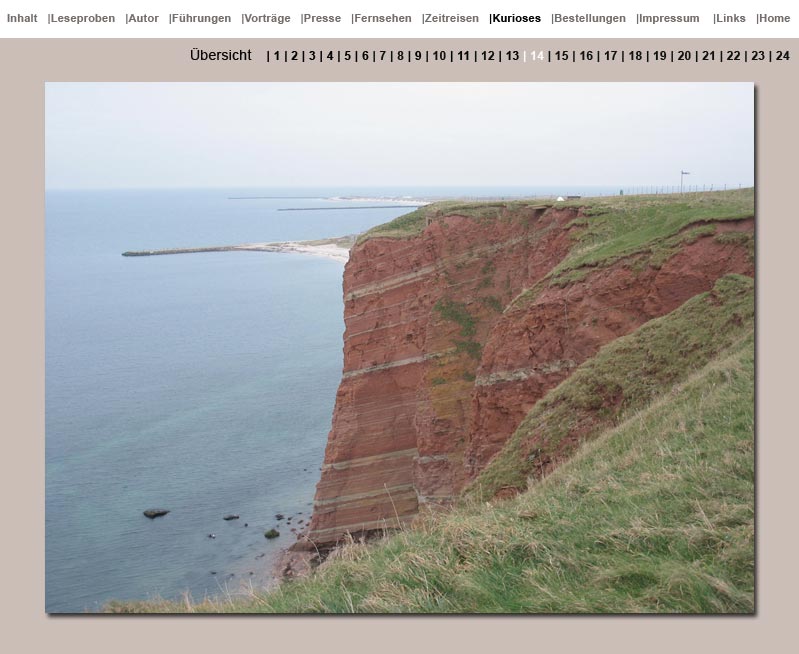Open the Autor page
This screenshot has height=654, width=799.
[143, 18]
